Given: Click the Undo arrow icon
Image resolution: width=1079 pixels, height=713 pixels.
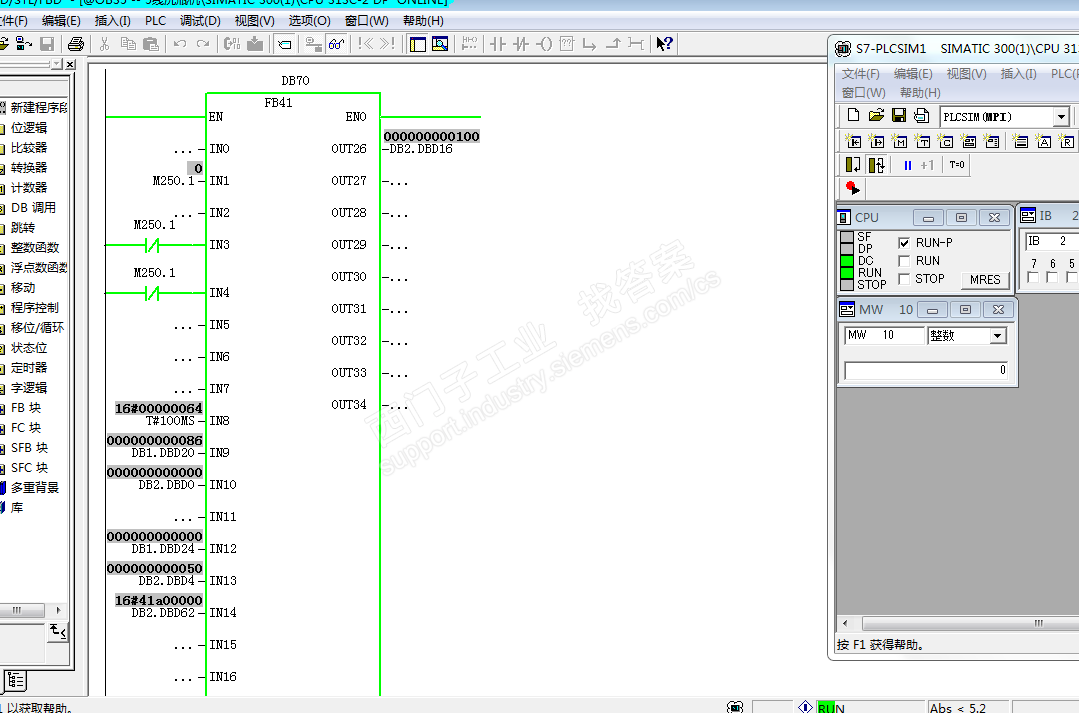Looking at the screenshot, I should 180,44.
